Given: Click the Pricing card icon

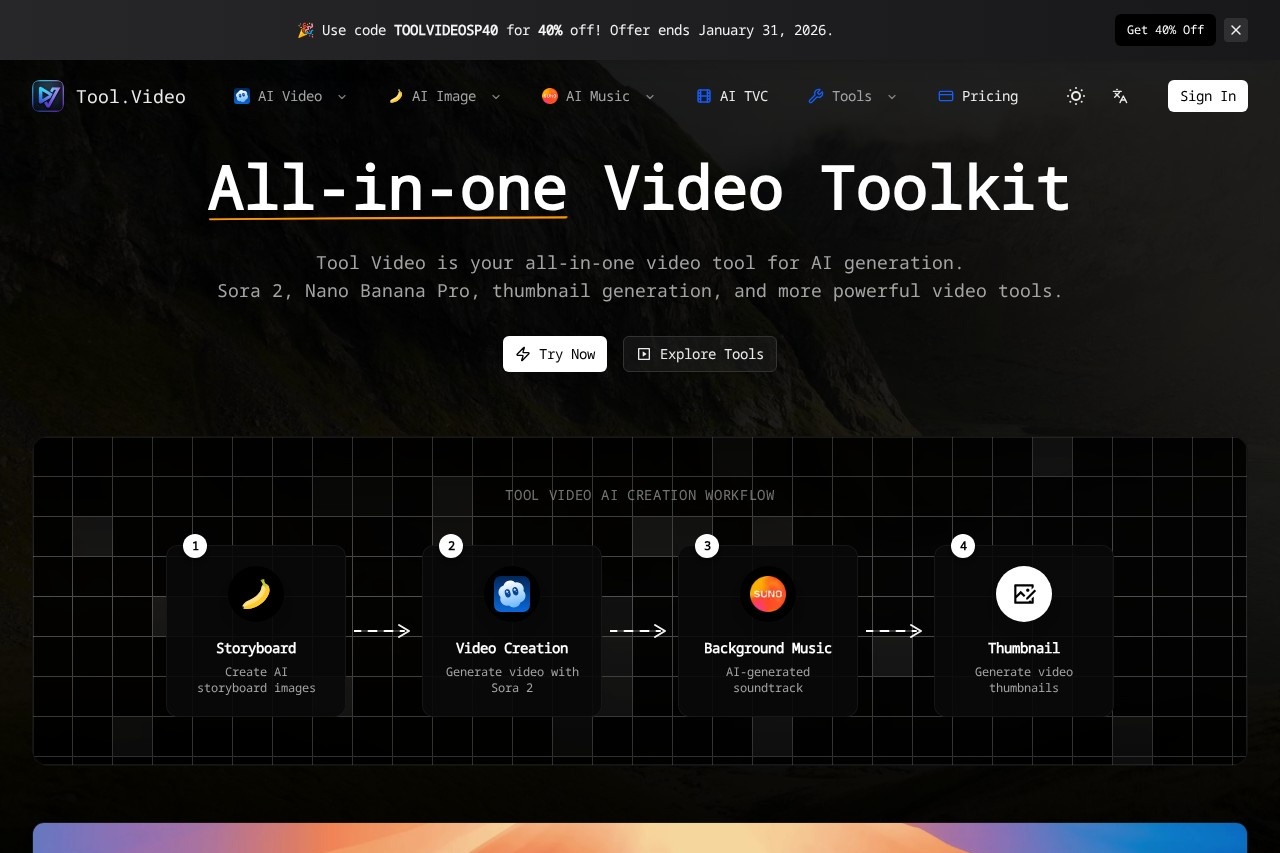Looking at the screenshot, I should pos(944,96).
